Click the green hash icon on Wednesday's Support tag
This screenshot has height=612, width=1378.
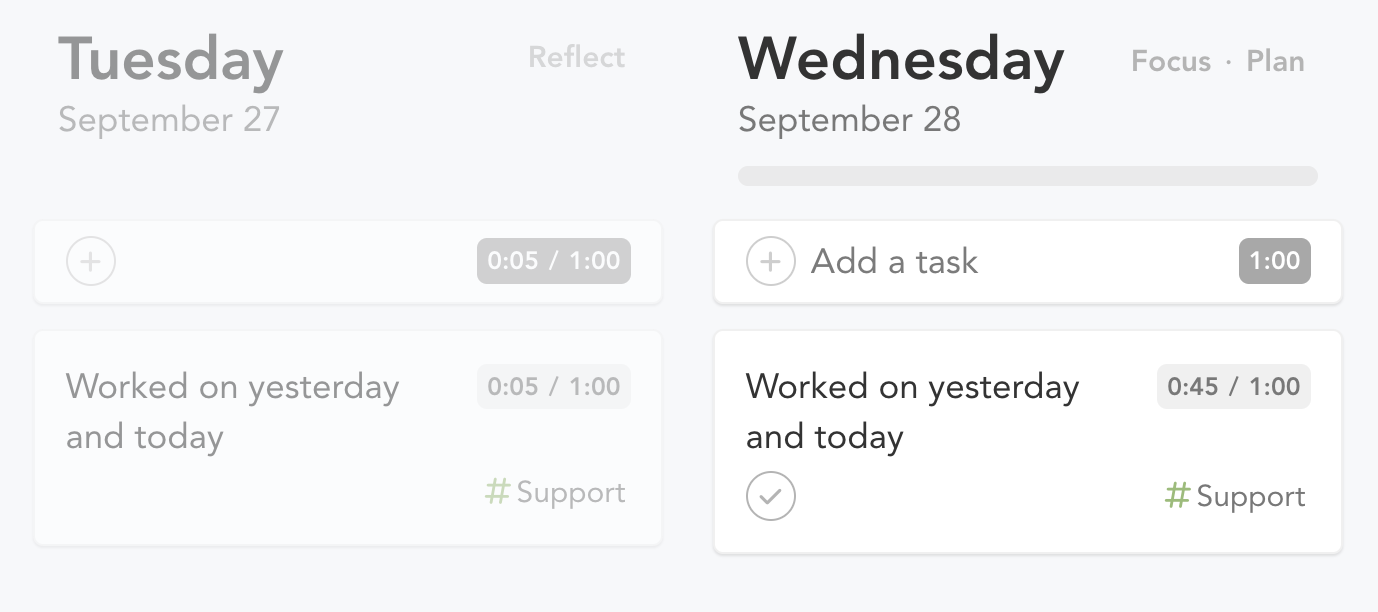(x=1178, y=496)
